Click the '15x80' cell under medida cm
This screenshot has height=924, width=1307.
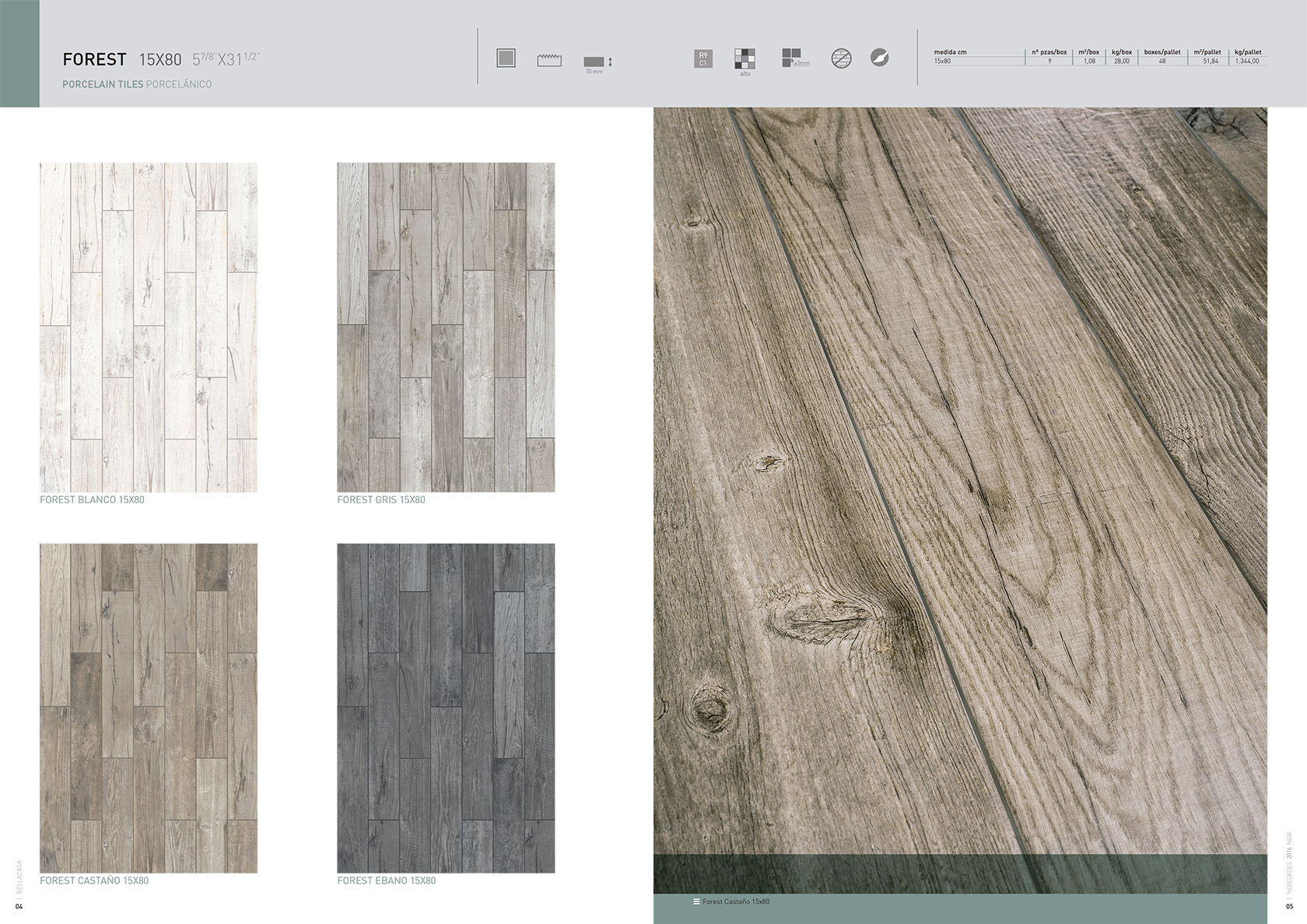click(x=942, y=61)
